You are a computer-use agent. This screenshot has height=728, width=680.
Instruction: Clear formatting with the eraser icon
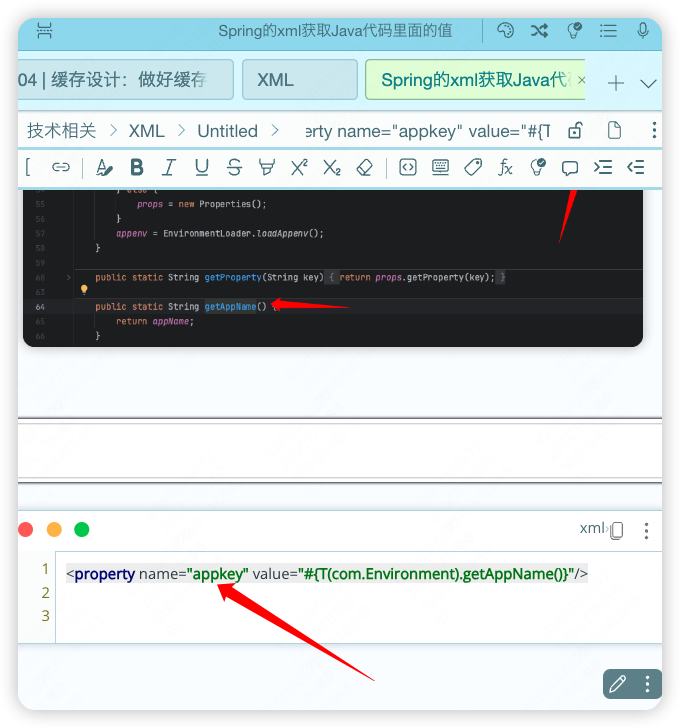click(x=364, y=167)
